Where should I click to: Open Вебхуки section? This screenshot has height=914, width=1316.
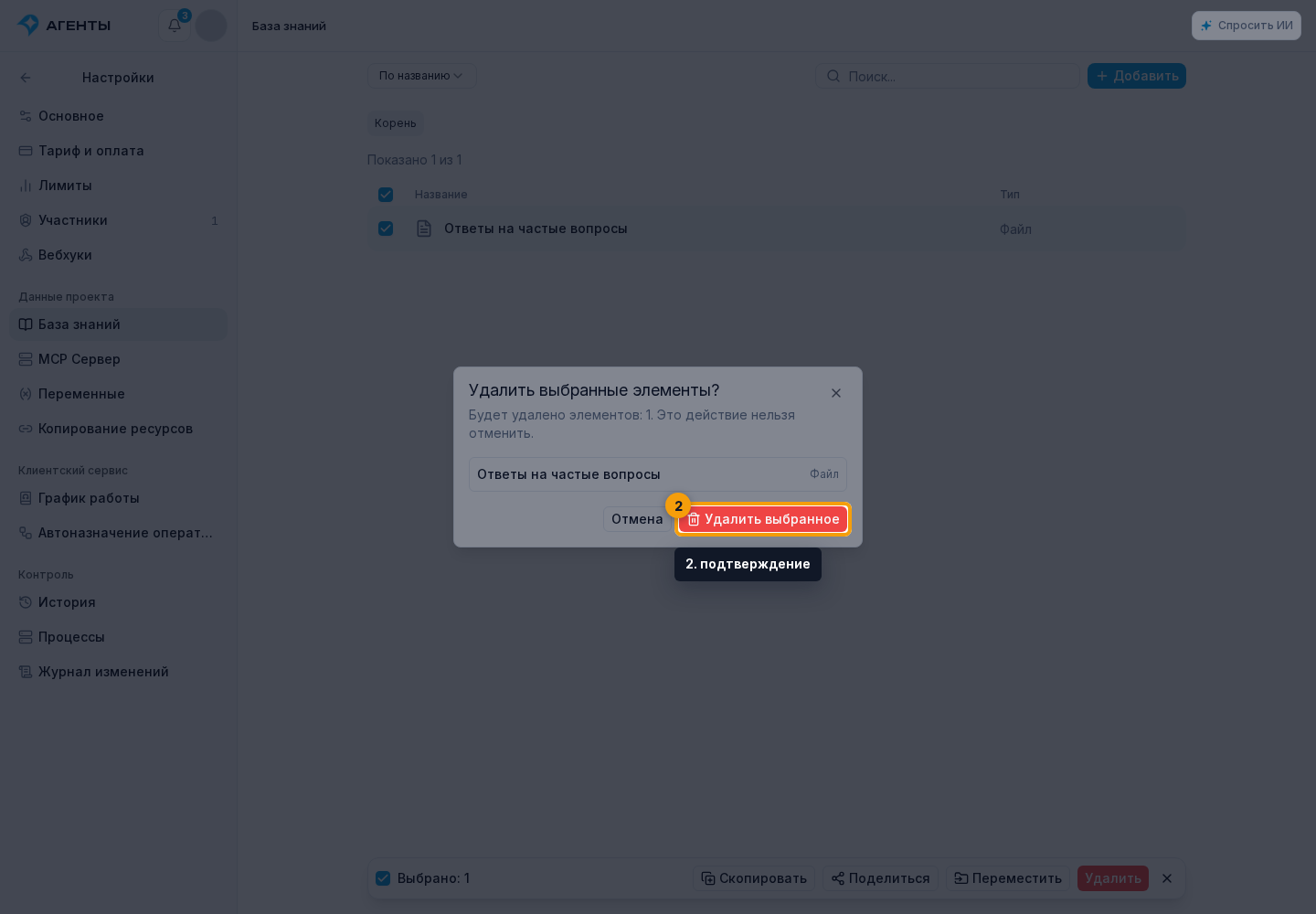119,255
